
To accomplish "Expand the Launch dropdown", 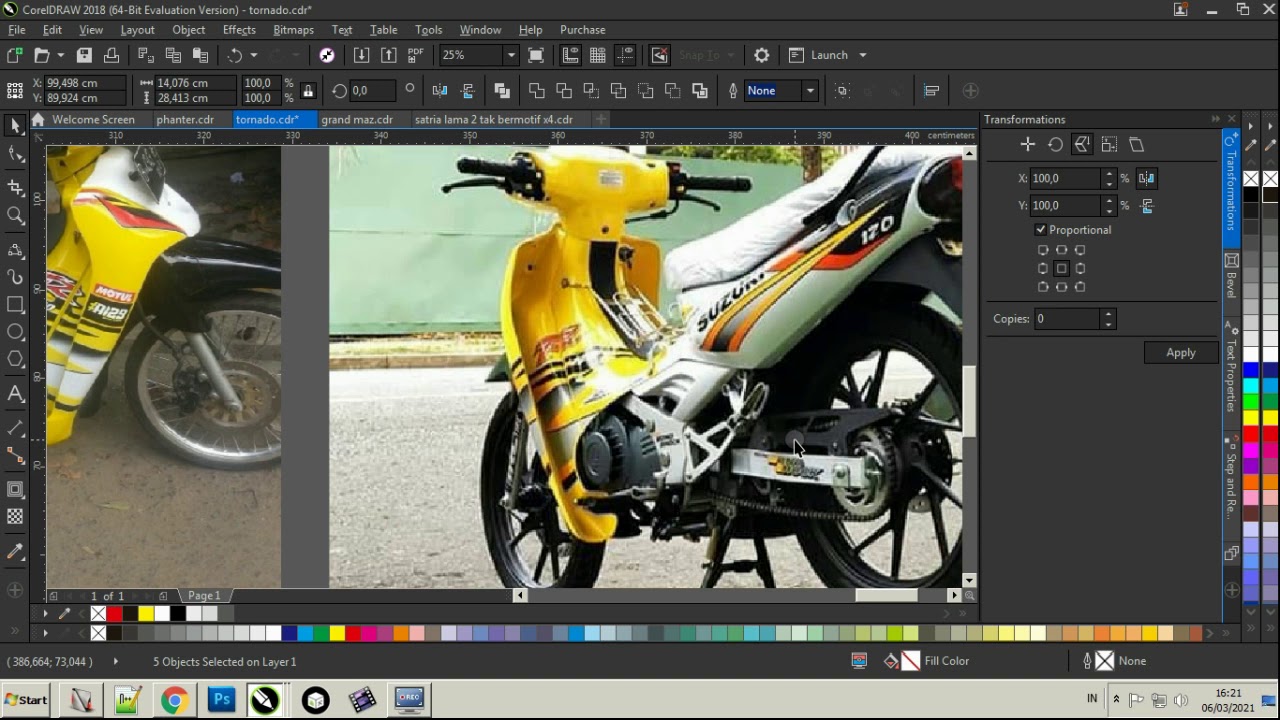I will point(862,55).
